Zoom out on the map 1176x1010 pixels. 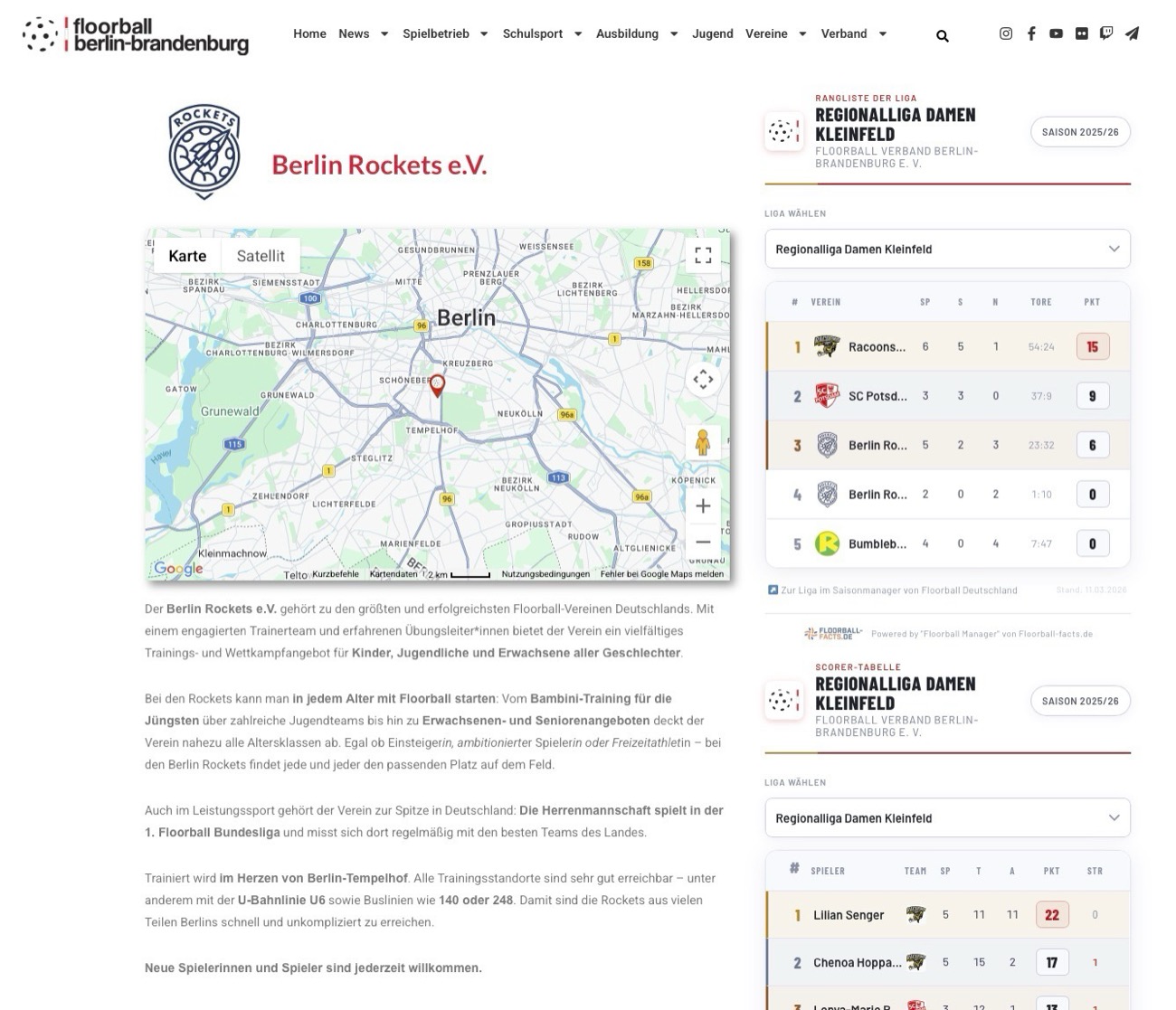(703, 543)
